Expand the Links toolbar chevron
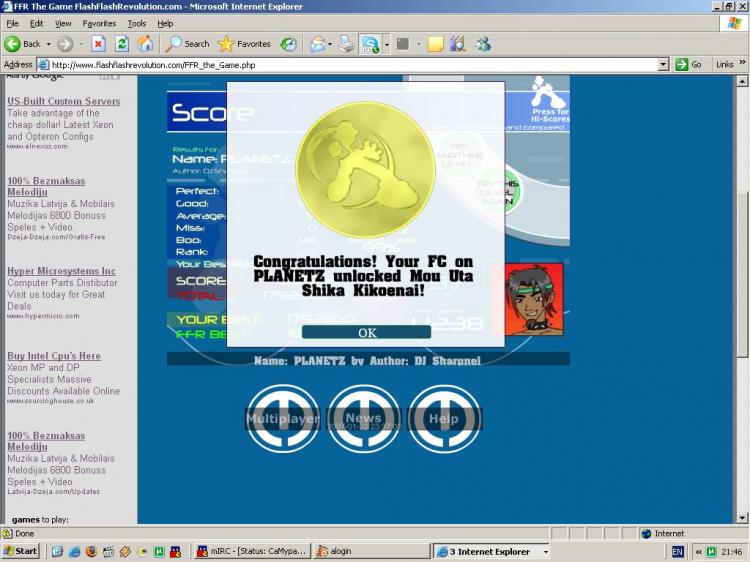This screenshot has width=750, height=562. [x=743, y=64]
